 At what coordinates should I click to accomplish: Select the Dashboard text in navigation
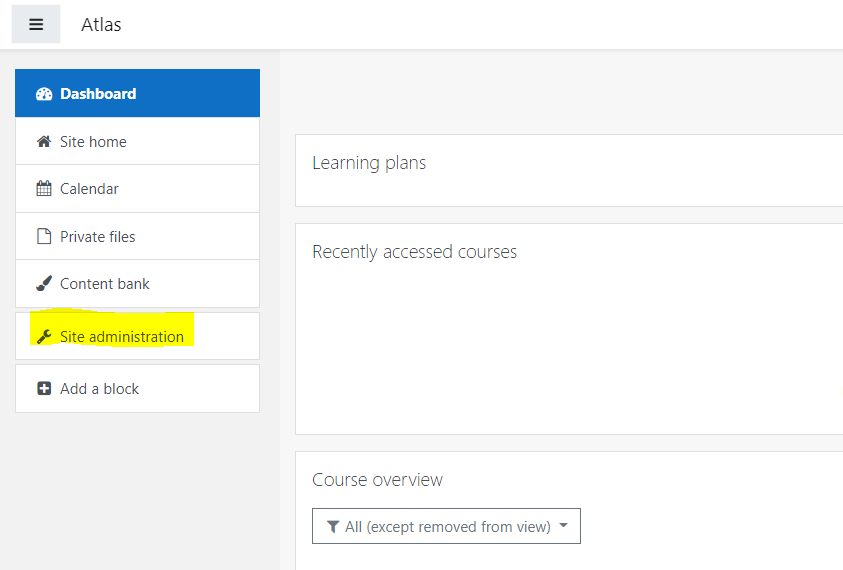pos(98,94)
